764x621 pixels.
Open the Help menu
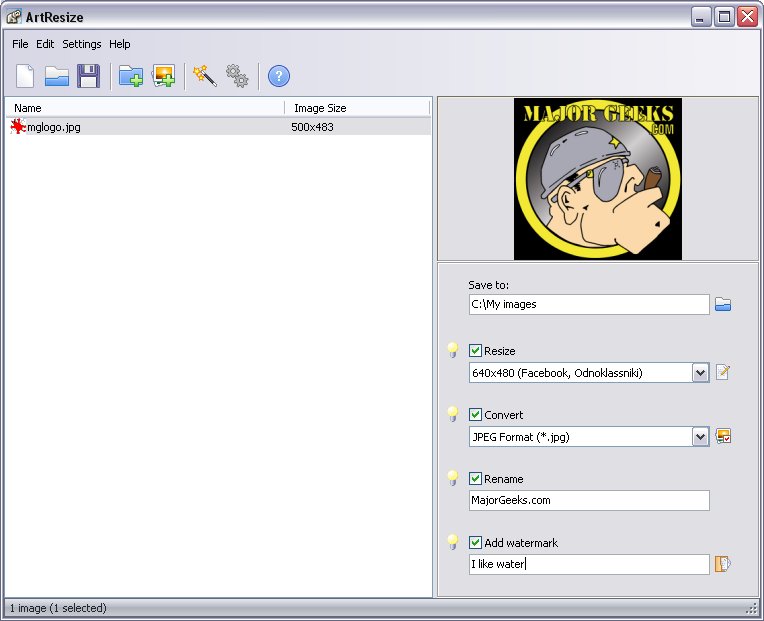tap(119, 44)
